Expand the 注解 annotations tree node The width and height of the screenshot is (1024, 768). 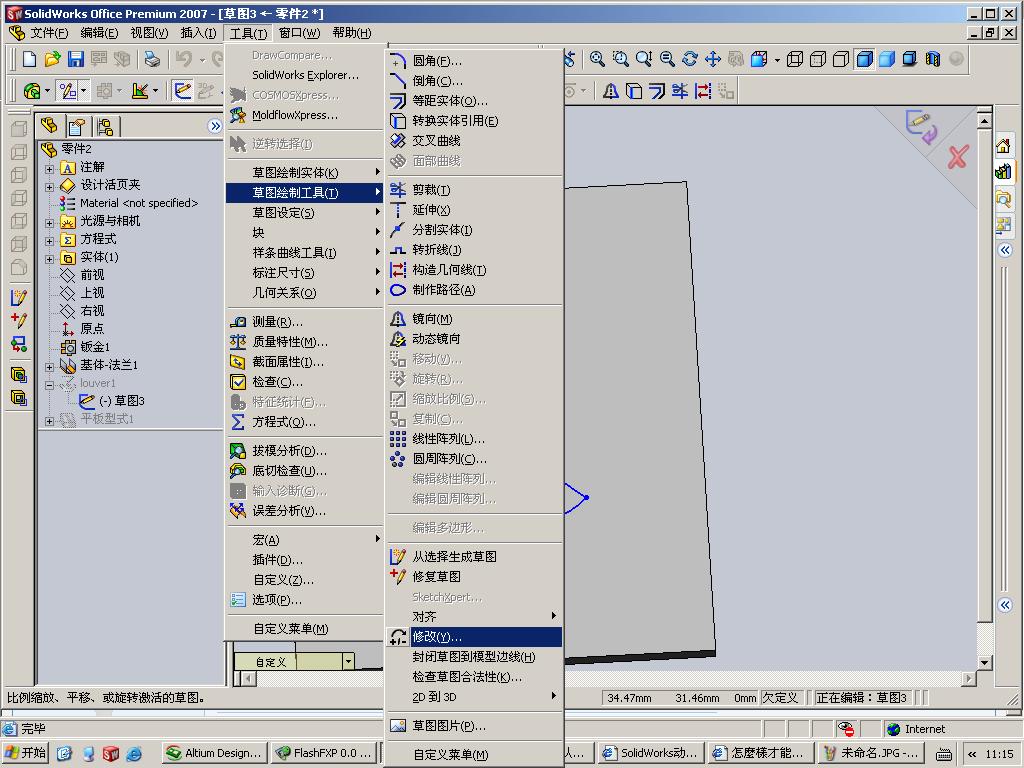(49, 168)
